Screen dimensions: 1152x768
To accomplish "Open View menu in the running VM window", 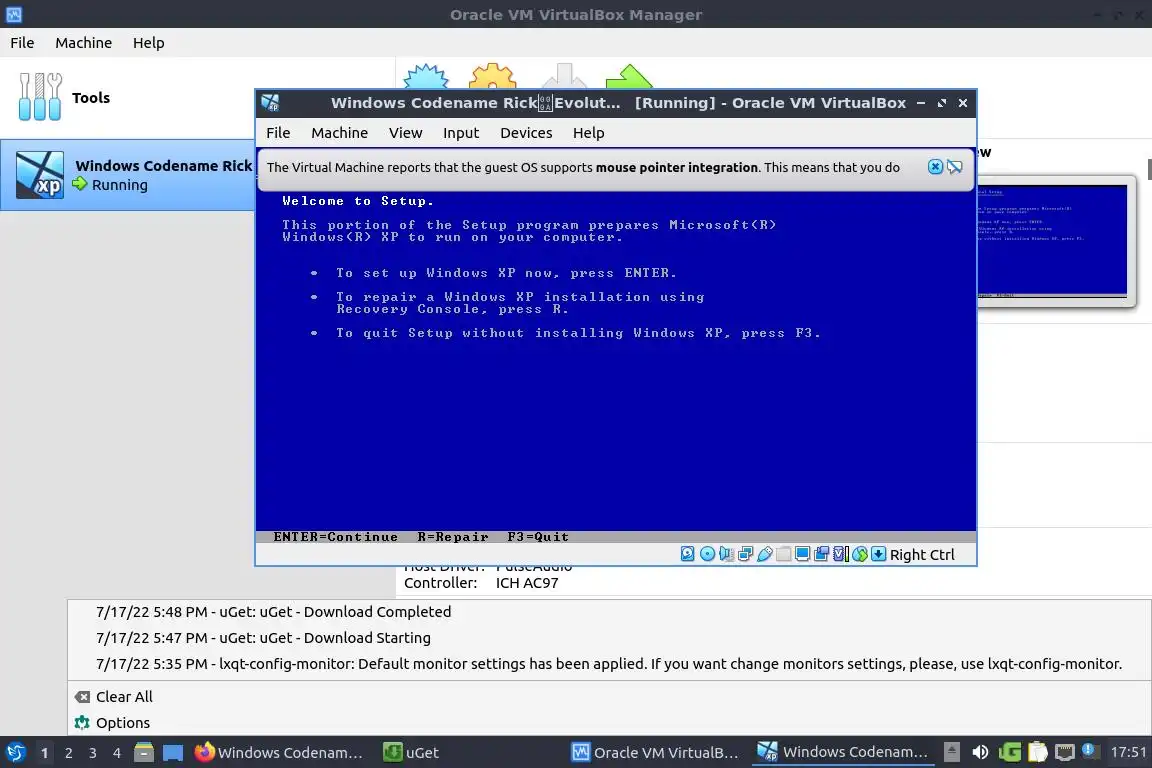I will tap(406, 133).
